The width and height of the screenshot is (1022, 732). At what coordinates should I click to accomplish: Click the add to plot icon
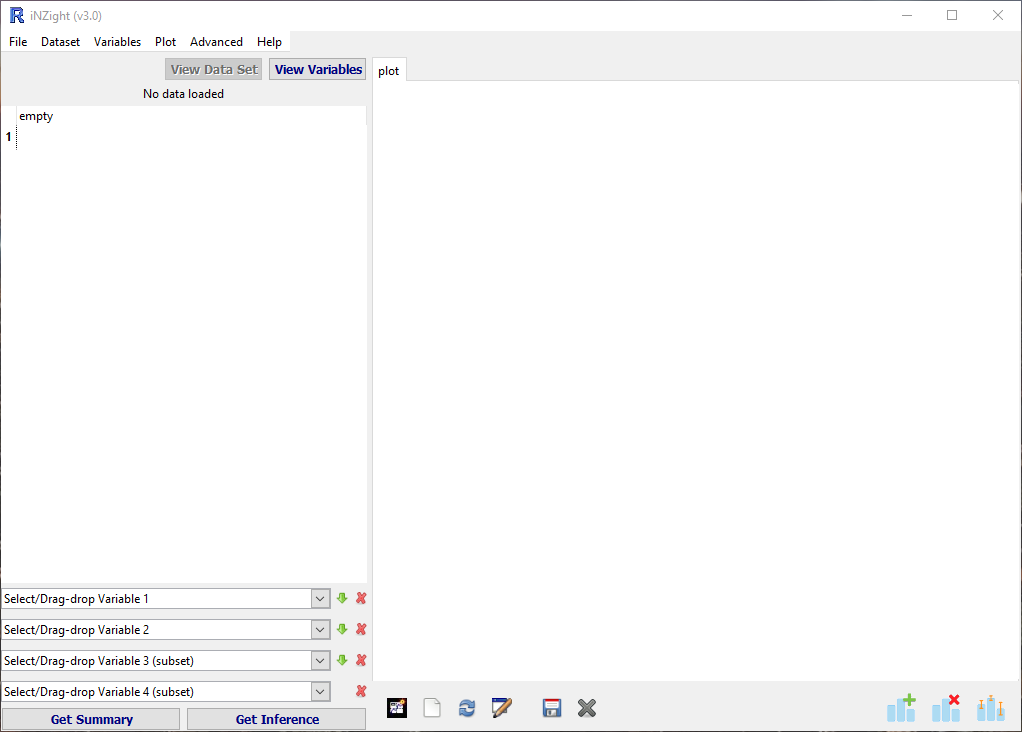click(x=901, y=708)
